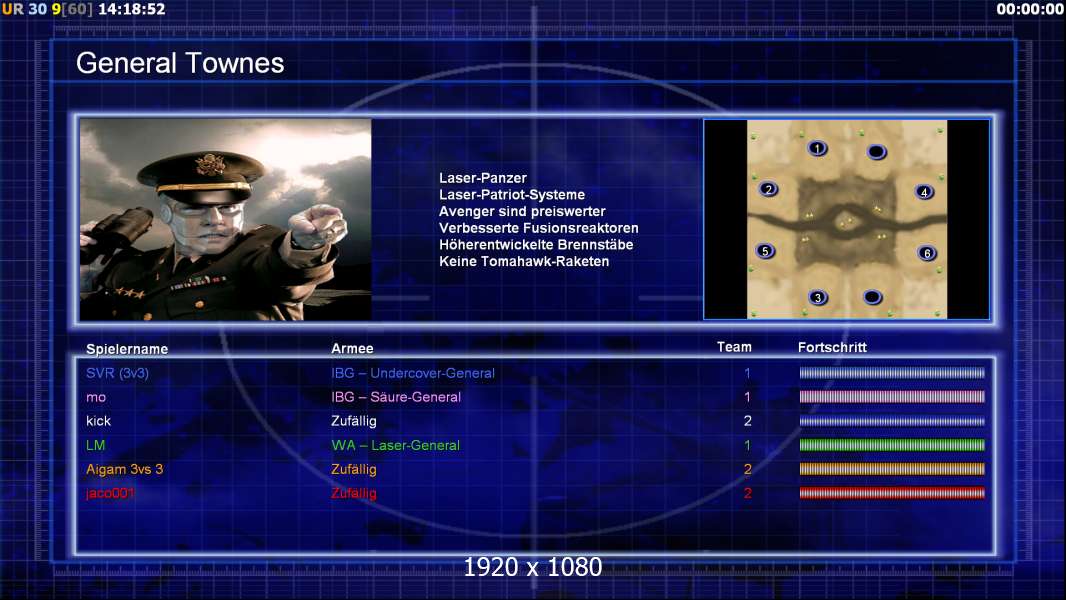The width and height of the screenshot is (1066, 600).
Task: Click team number in mo's row
Action: (x=747, y=397)
